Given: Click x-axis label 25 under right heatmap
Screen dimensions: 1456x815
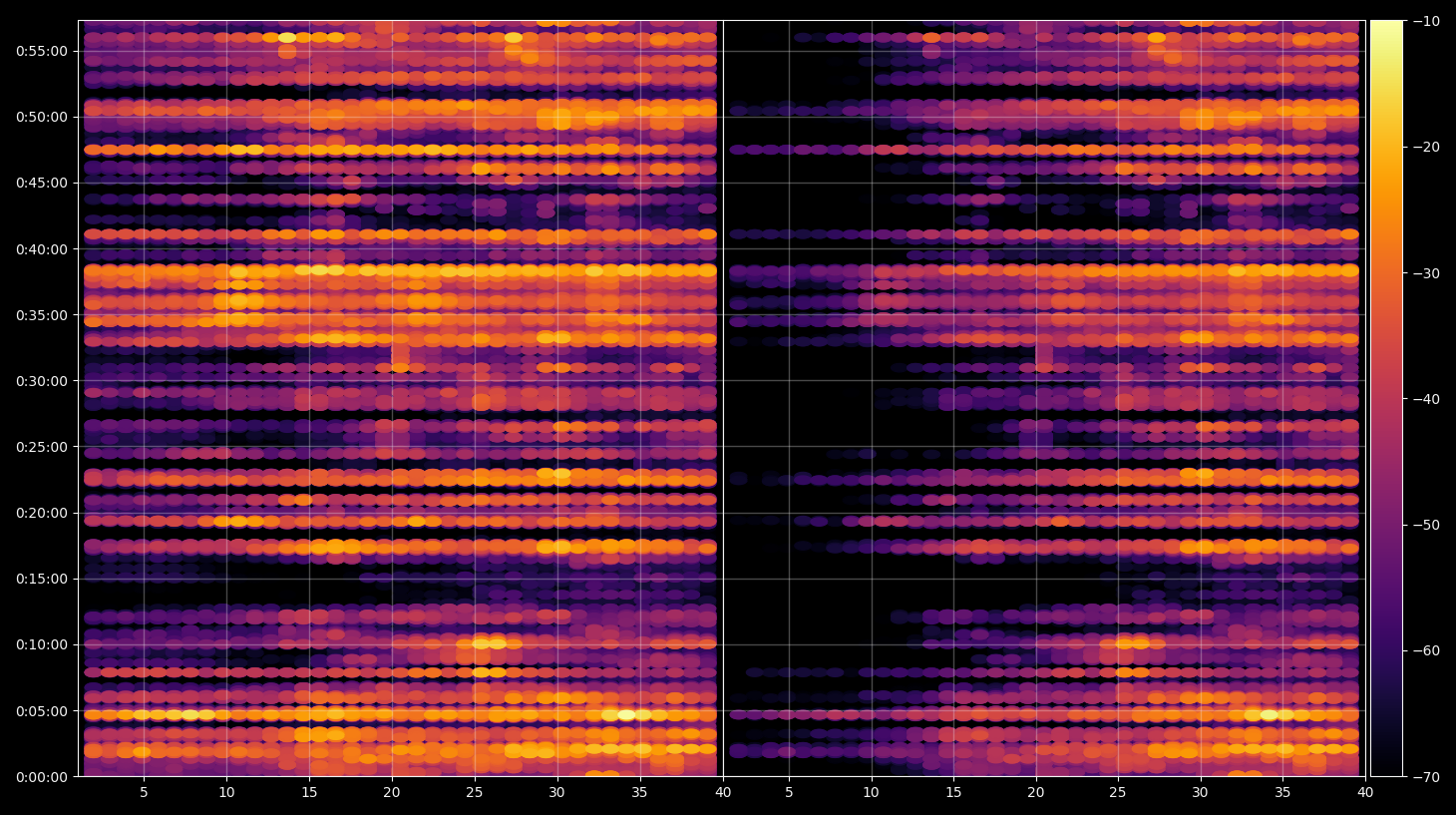Looking at the screenshot, I should coord(1118,793).
